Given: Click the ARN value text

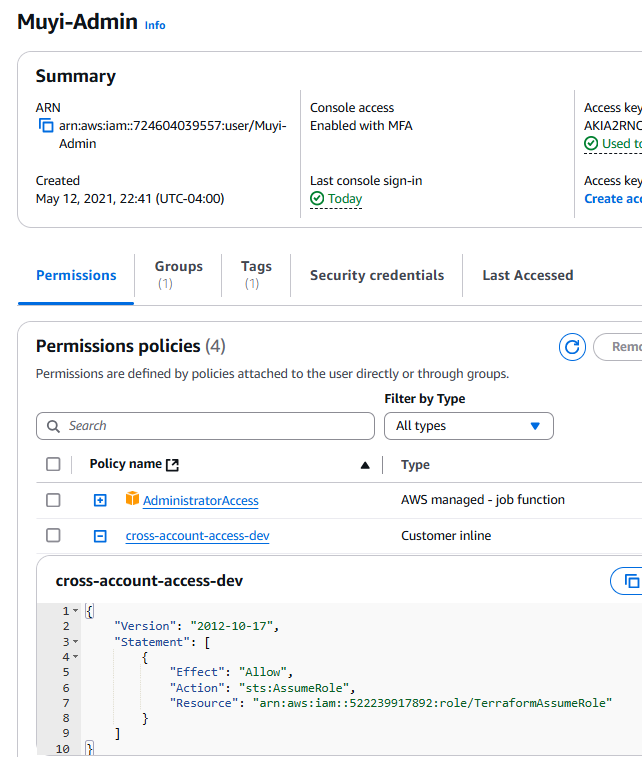Looking at the screenshot, I should point(173,135).
